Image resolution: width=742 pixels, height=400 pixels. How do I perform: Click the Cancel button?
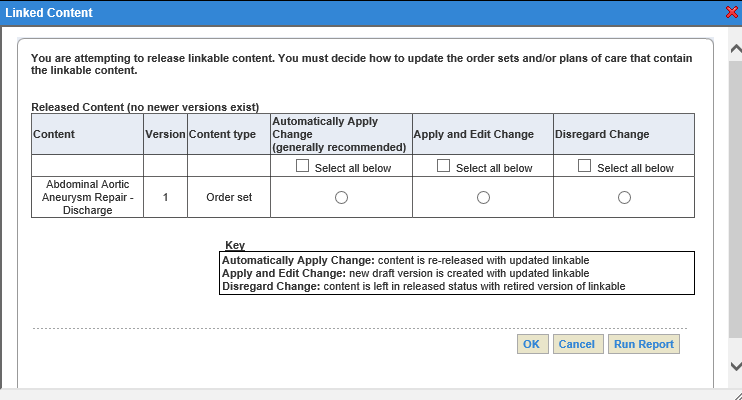[x=578, y=344]
